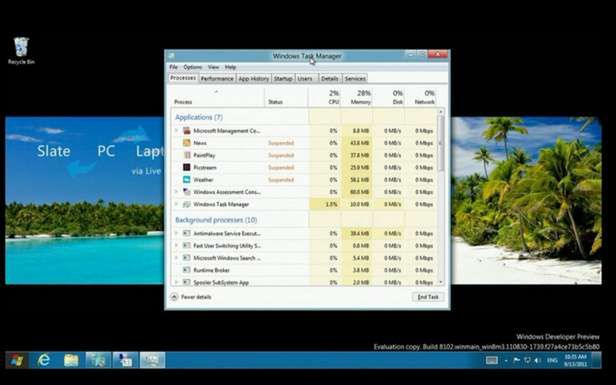
Task: Open the Recycle Bin desktop icon
Action: [x=21, y=51]
